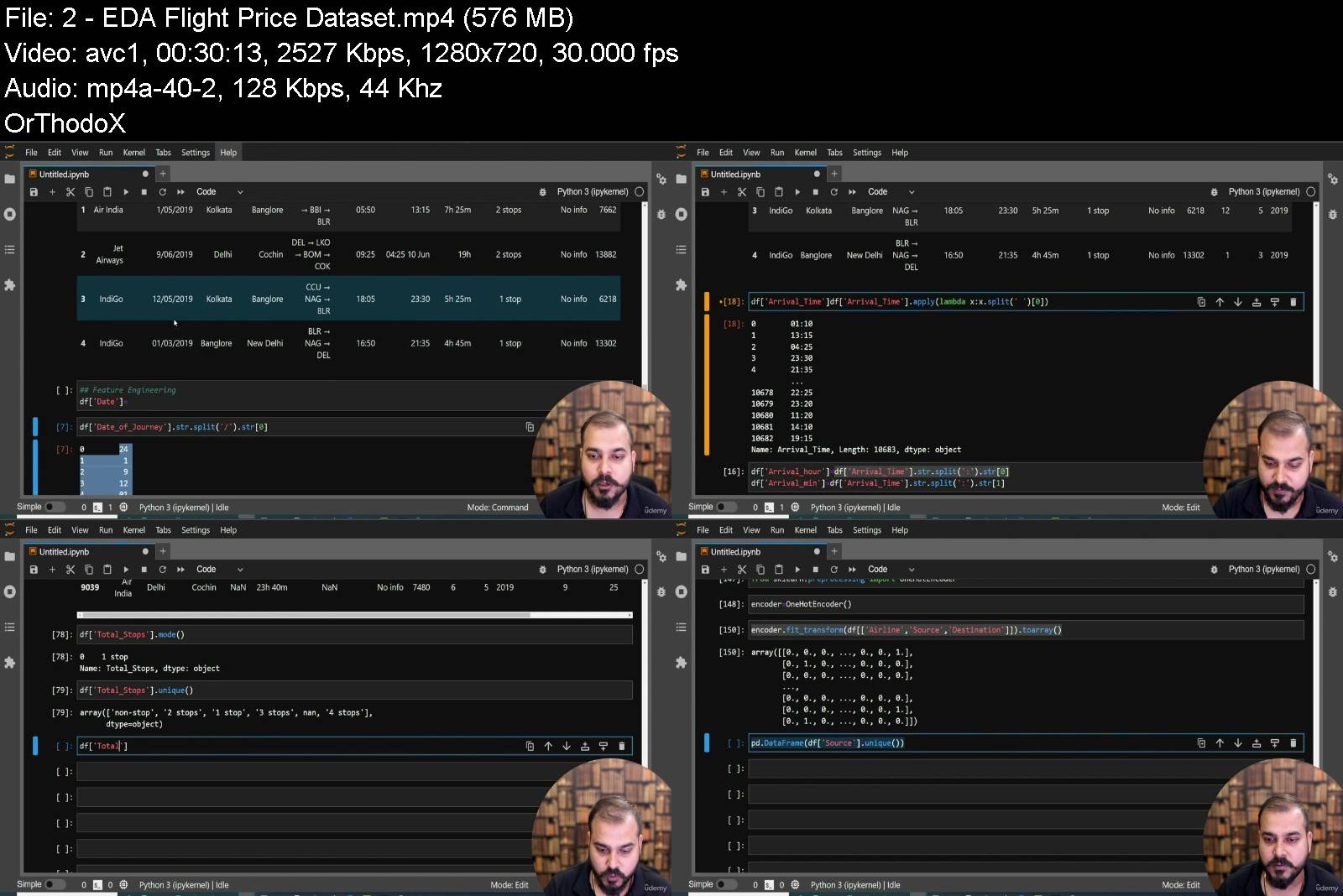Click the stop kernel square icon in top-right frame toolbar
This screenshot has height=896, width=1343.
click(815, 192)
